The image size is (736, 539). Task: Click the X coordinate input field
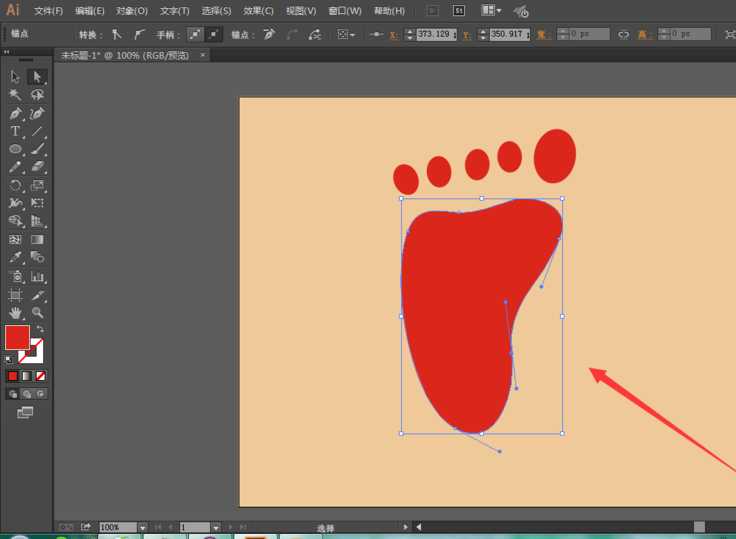coord(435,34)
